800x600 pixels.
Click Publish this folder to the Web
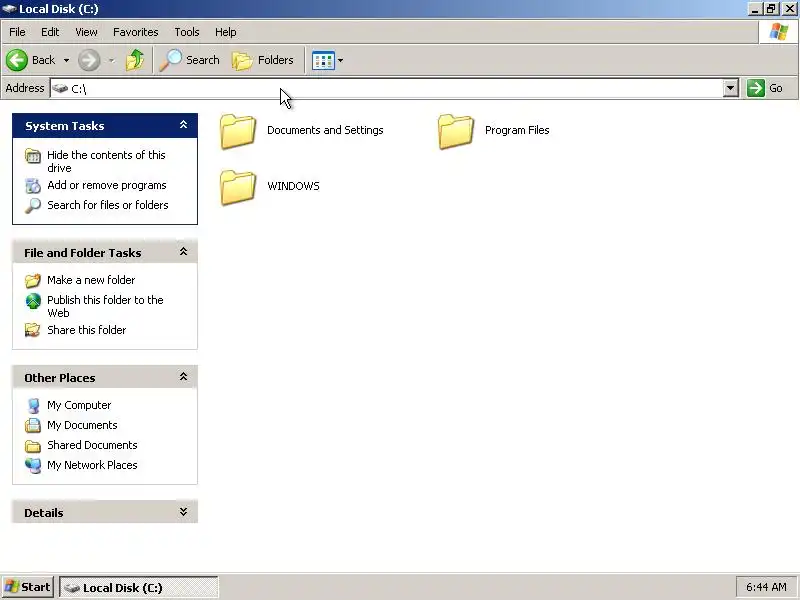click(105, 306)
